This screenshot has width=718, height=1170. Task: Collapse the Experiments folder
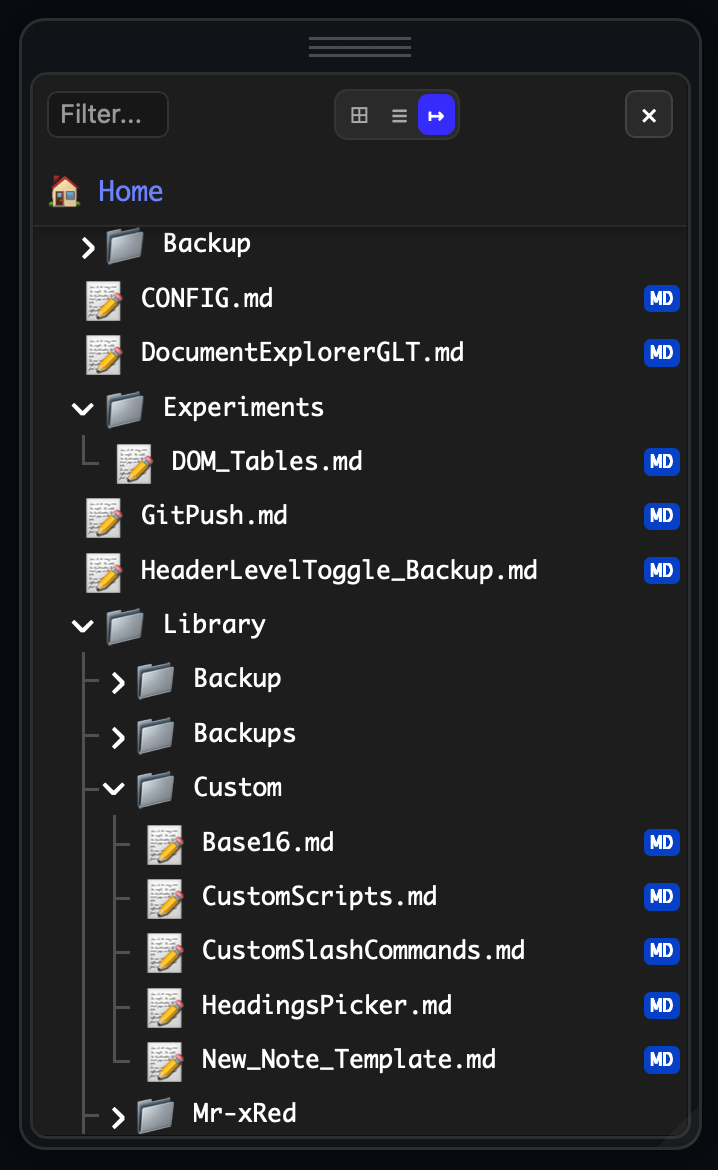click(83, 408)
